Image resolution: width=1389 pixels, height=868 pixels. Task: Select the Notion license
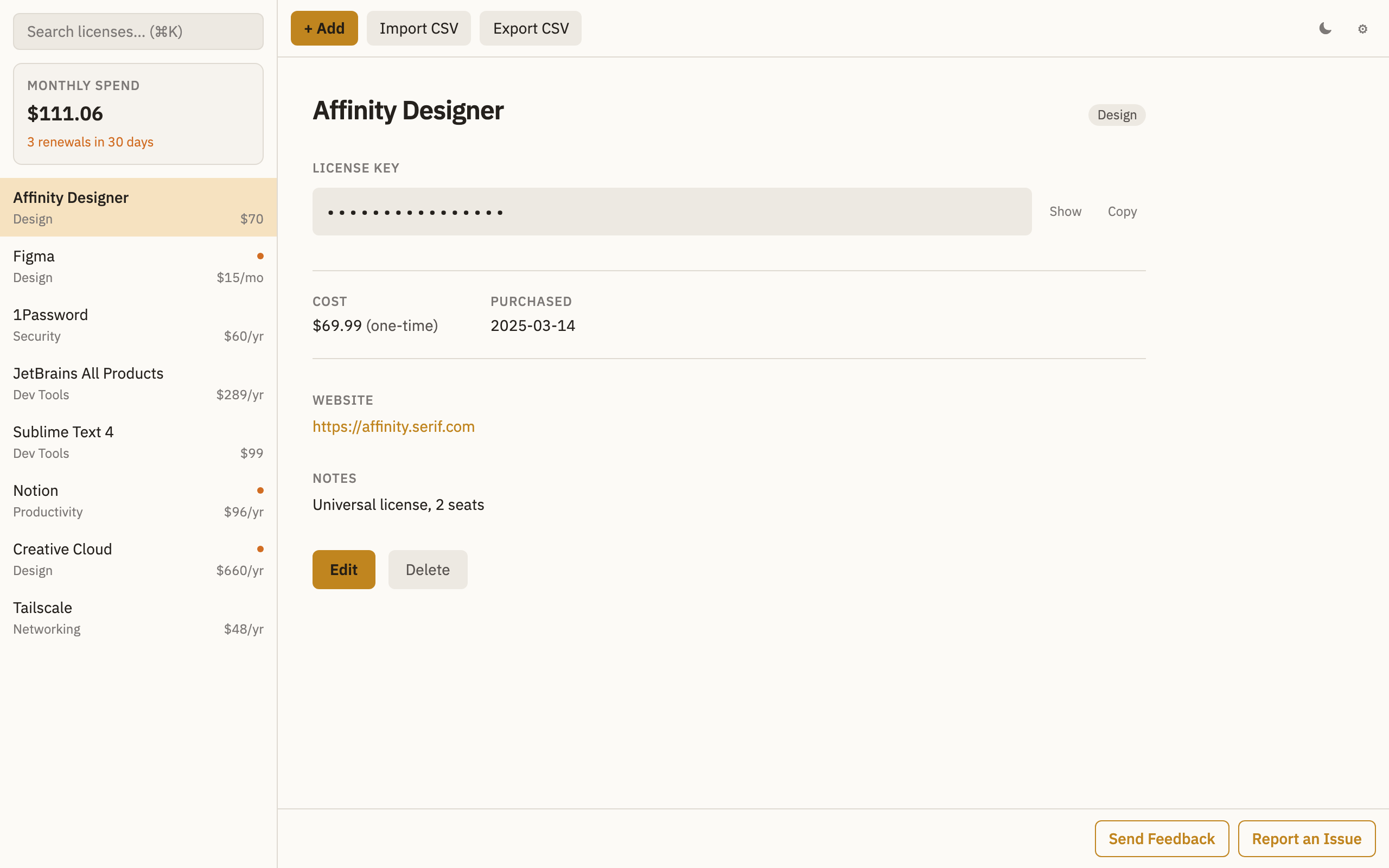click(x=138, y=501)
